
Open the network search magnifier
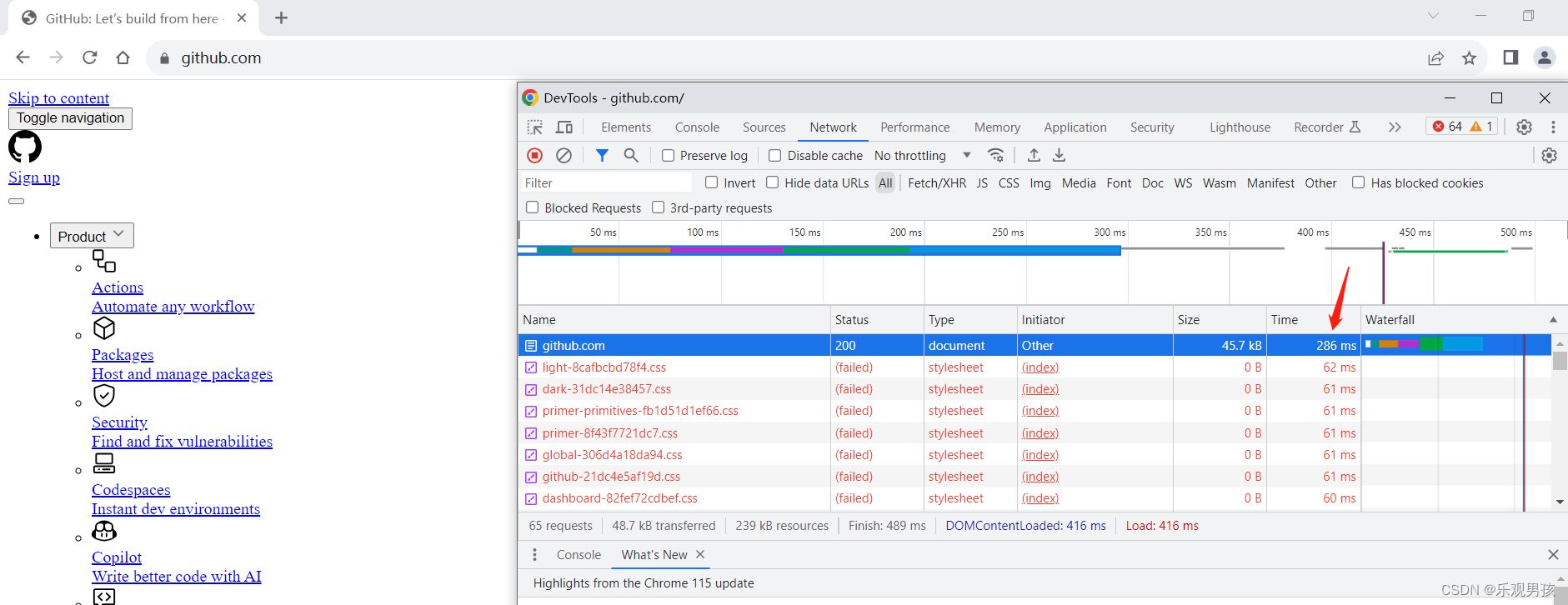pyautogui.click(x=631, y=156)
